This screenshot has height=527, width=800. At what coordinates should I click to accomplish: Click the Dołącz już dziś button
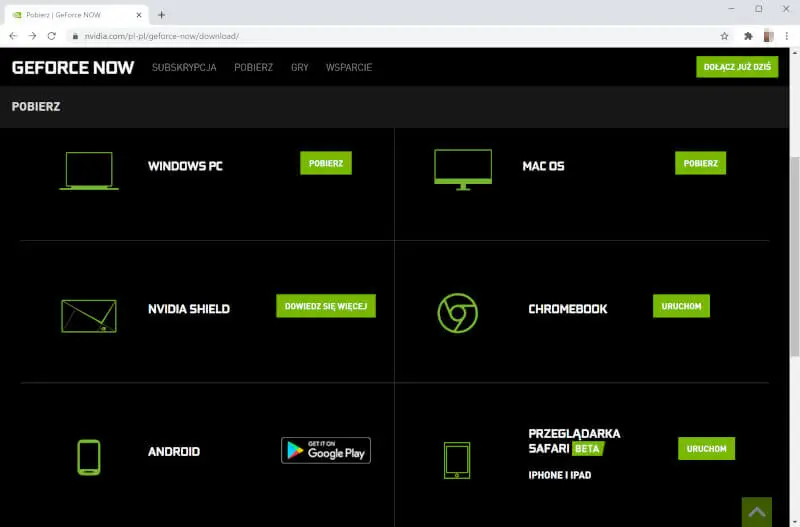737,67
